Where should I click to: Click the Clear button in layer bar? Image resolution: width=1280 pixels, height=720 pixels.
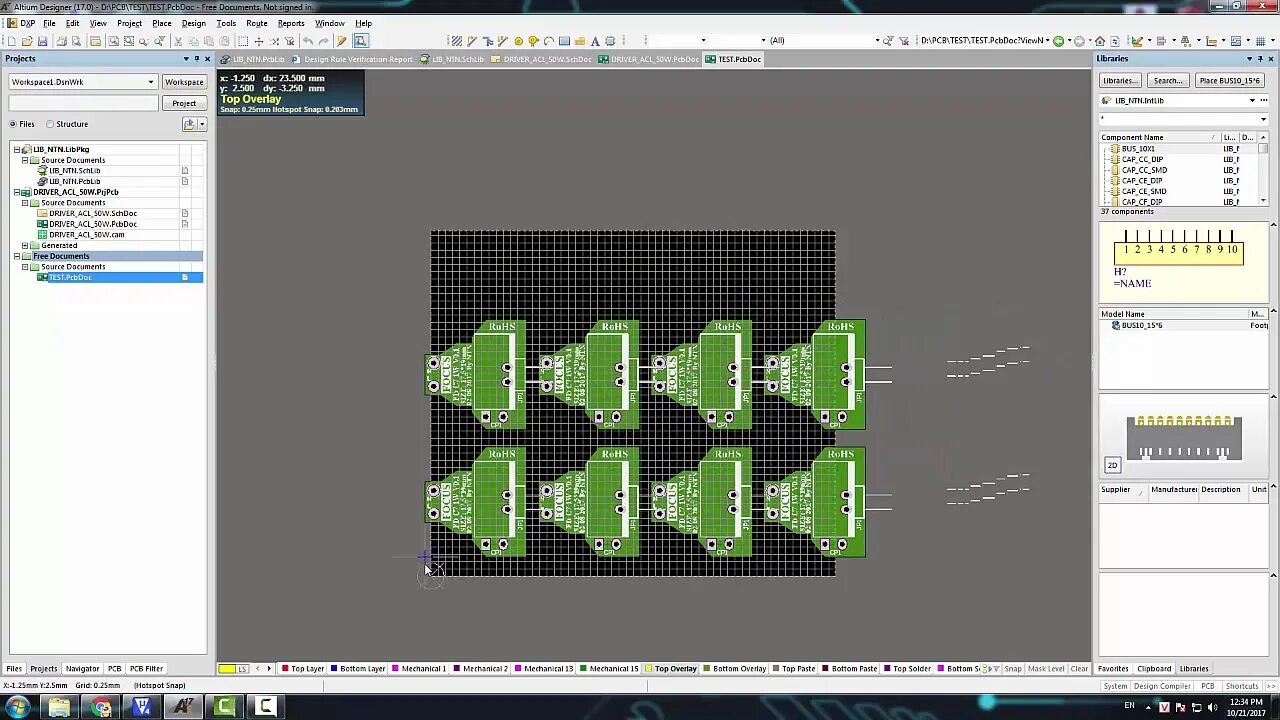[1079, 669]
